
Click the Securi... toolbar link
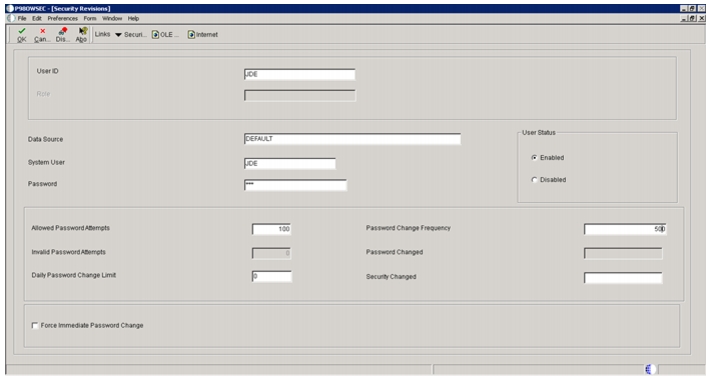[135, 35]
